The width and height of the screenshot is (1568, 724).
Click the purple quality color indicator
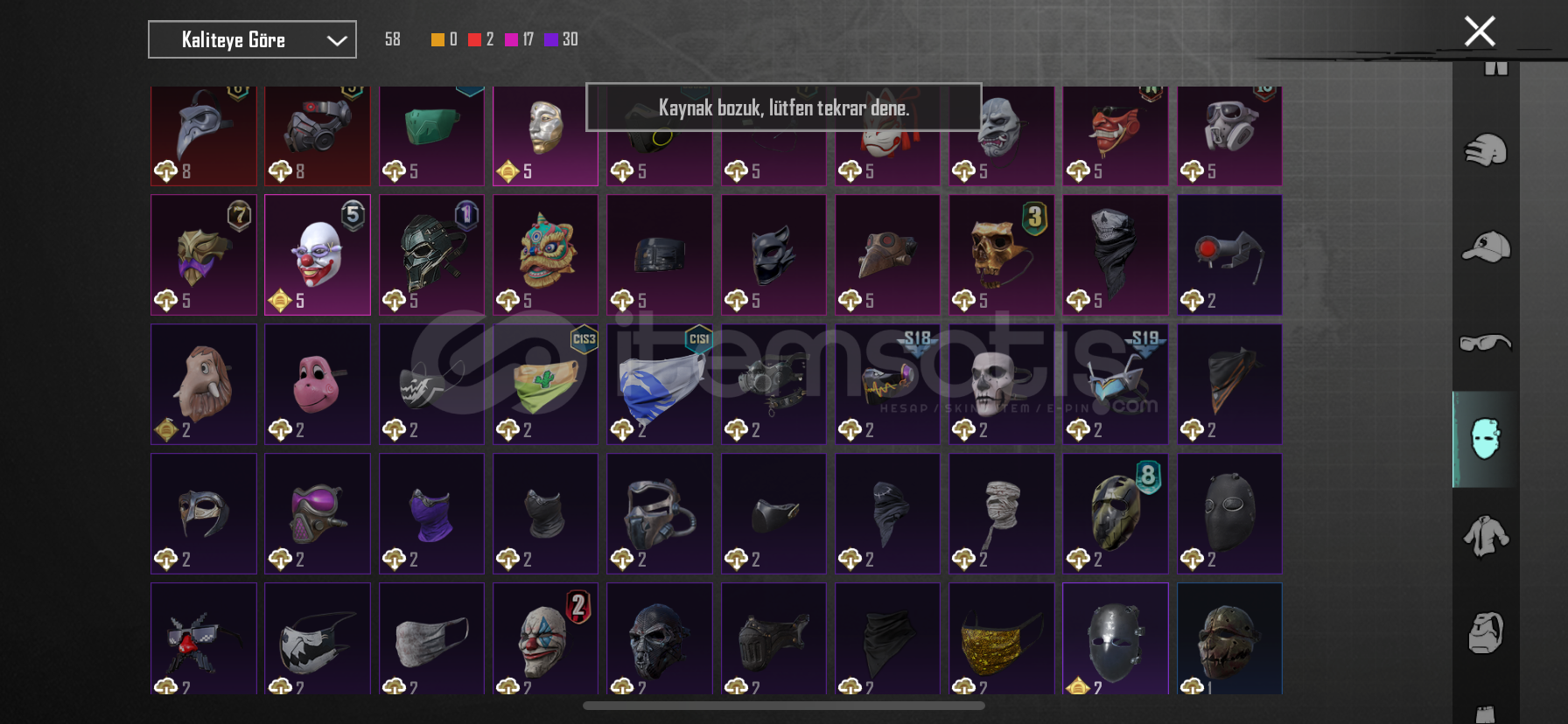[551, 39]
